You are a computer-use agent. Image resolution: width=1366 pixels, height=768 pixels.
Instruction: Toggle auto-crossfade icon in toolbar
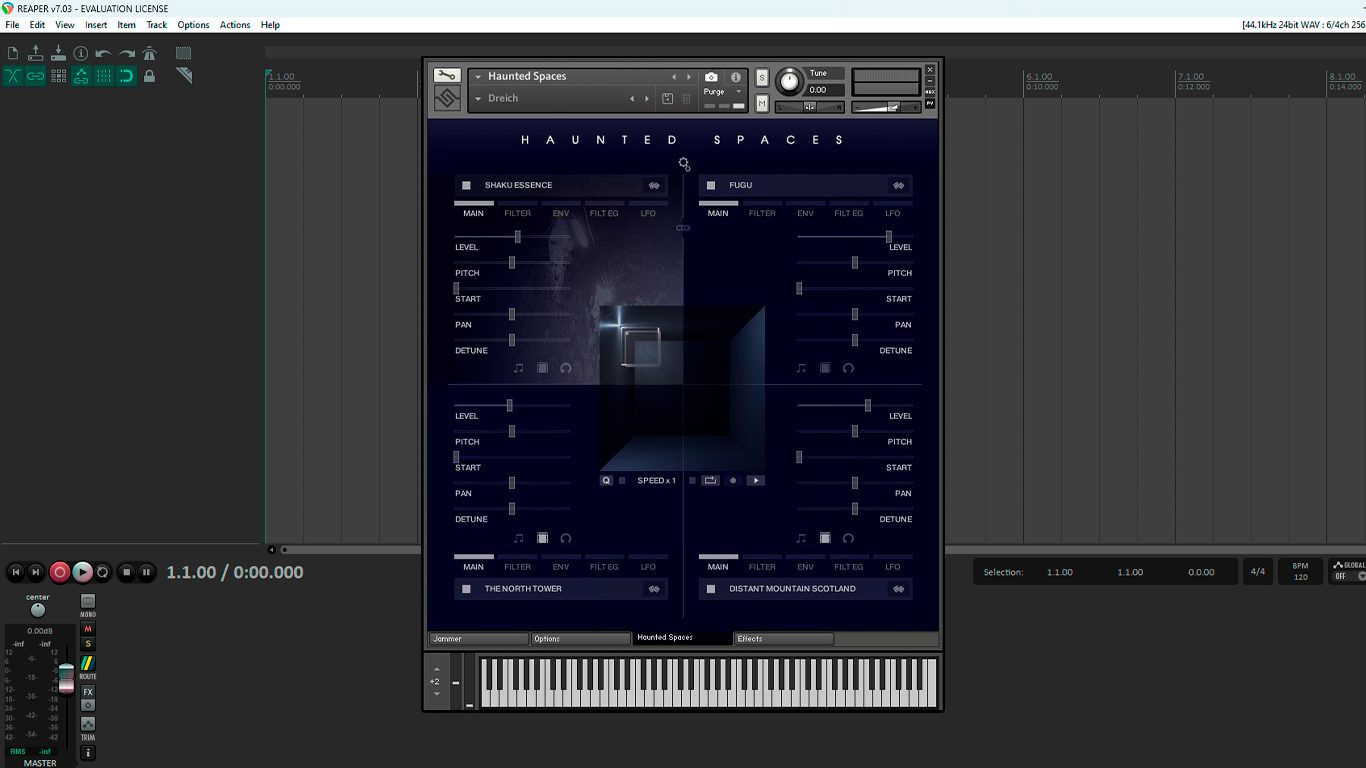click(13, 76)
